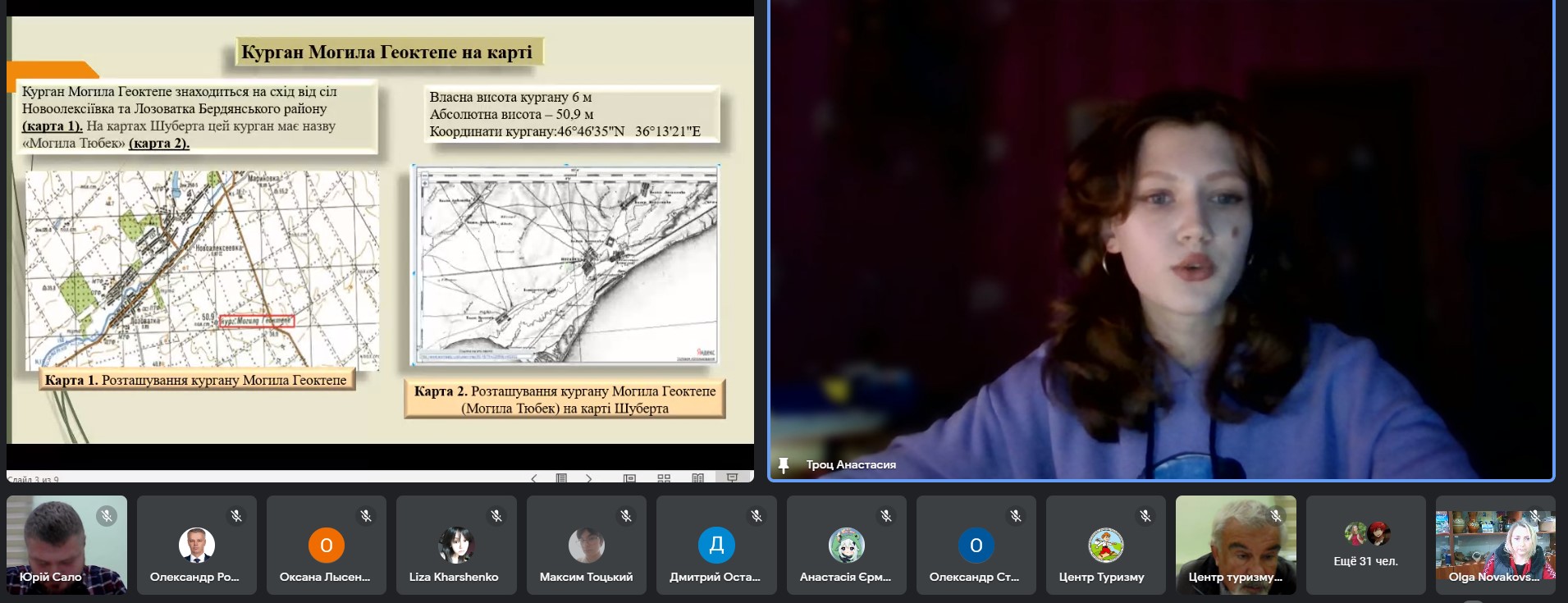This screenshot has width=1568, height=603.
Task: Click Карта 2 Schubert map image
Action: pyautogui.click(x=565, y=264)
